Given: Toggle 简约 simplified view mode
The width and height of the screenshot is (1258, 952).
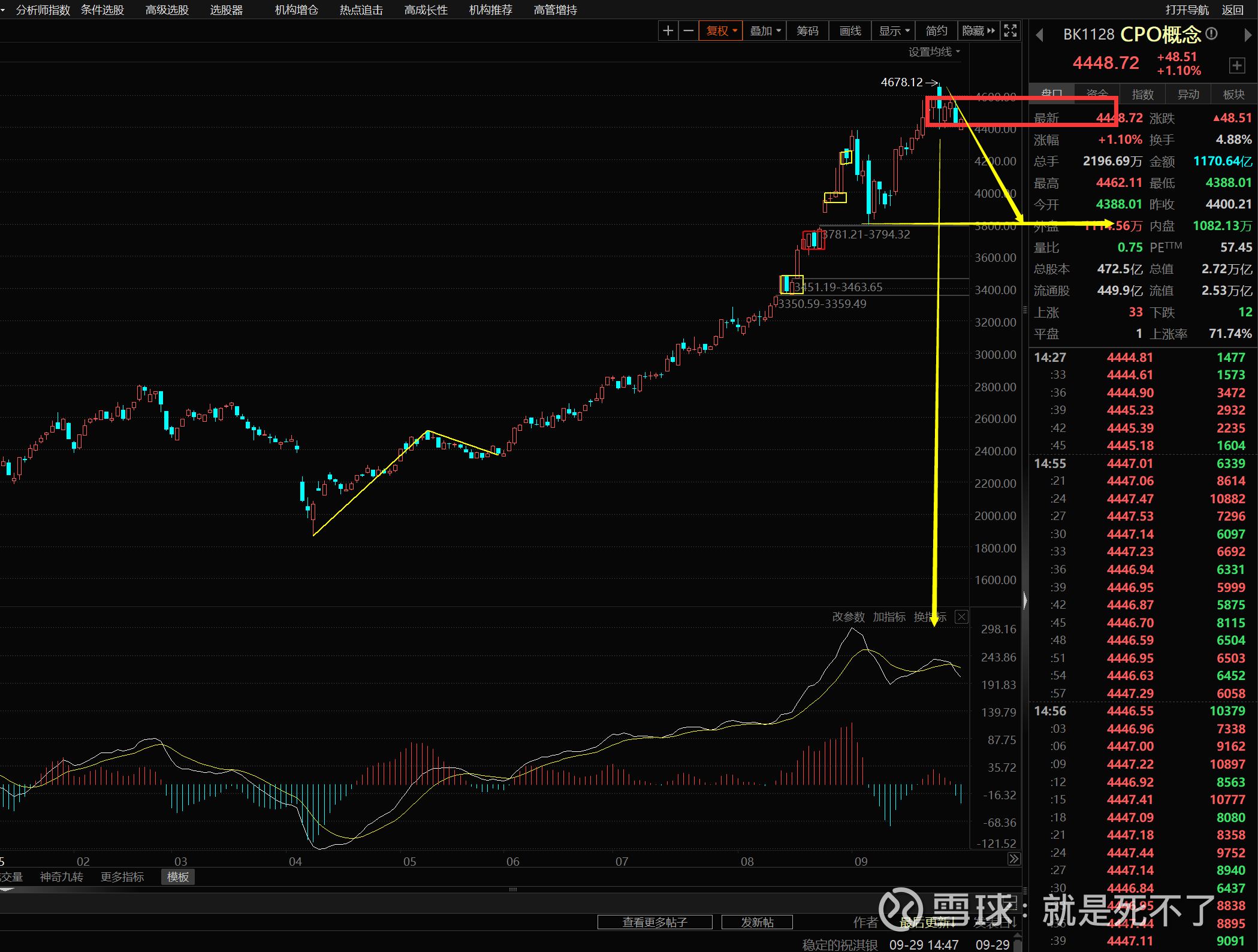Looking at the screenshot, I should 936,31.
